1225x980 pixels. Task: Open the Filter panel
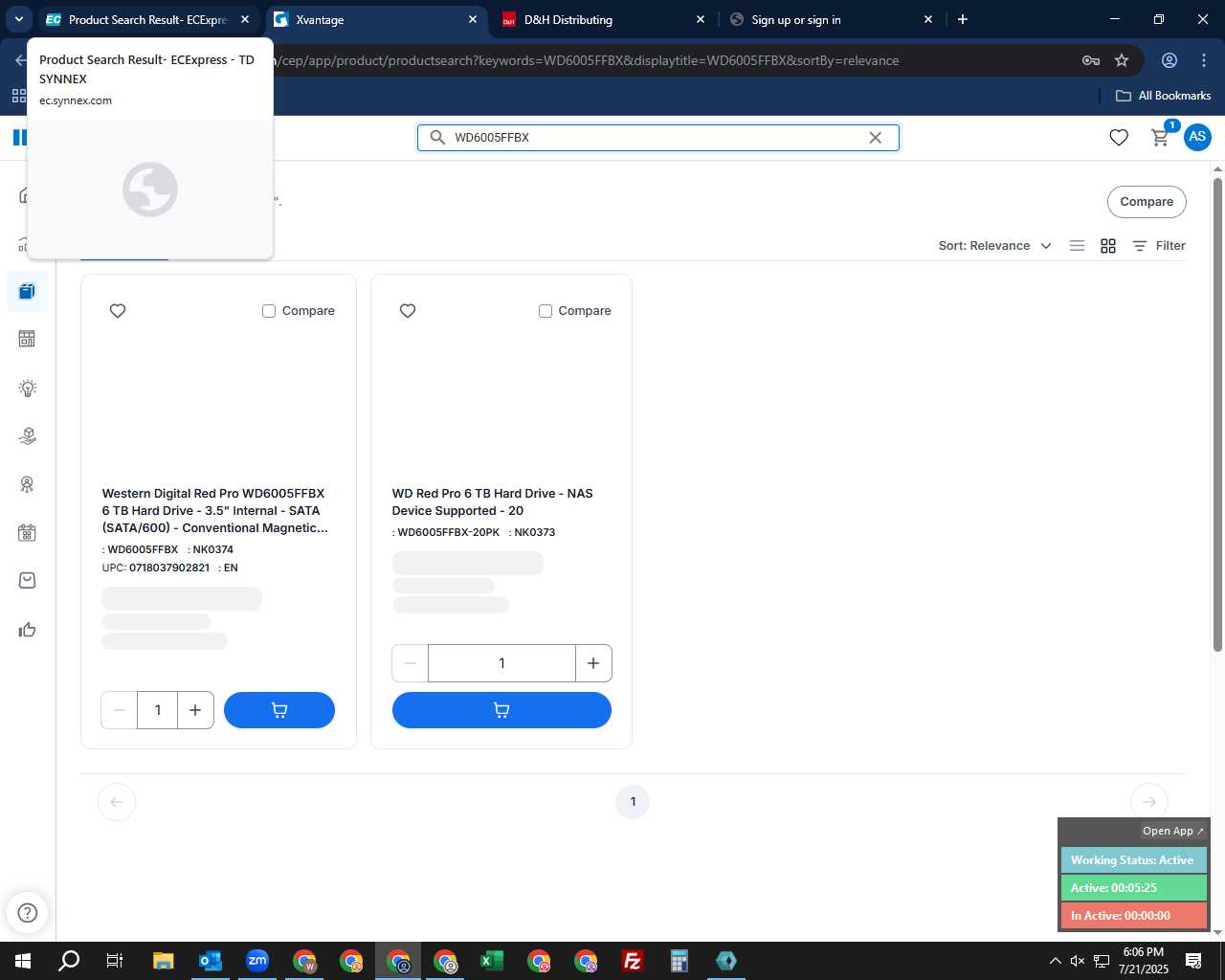click(x=1159, y=246)
